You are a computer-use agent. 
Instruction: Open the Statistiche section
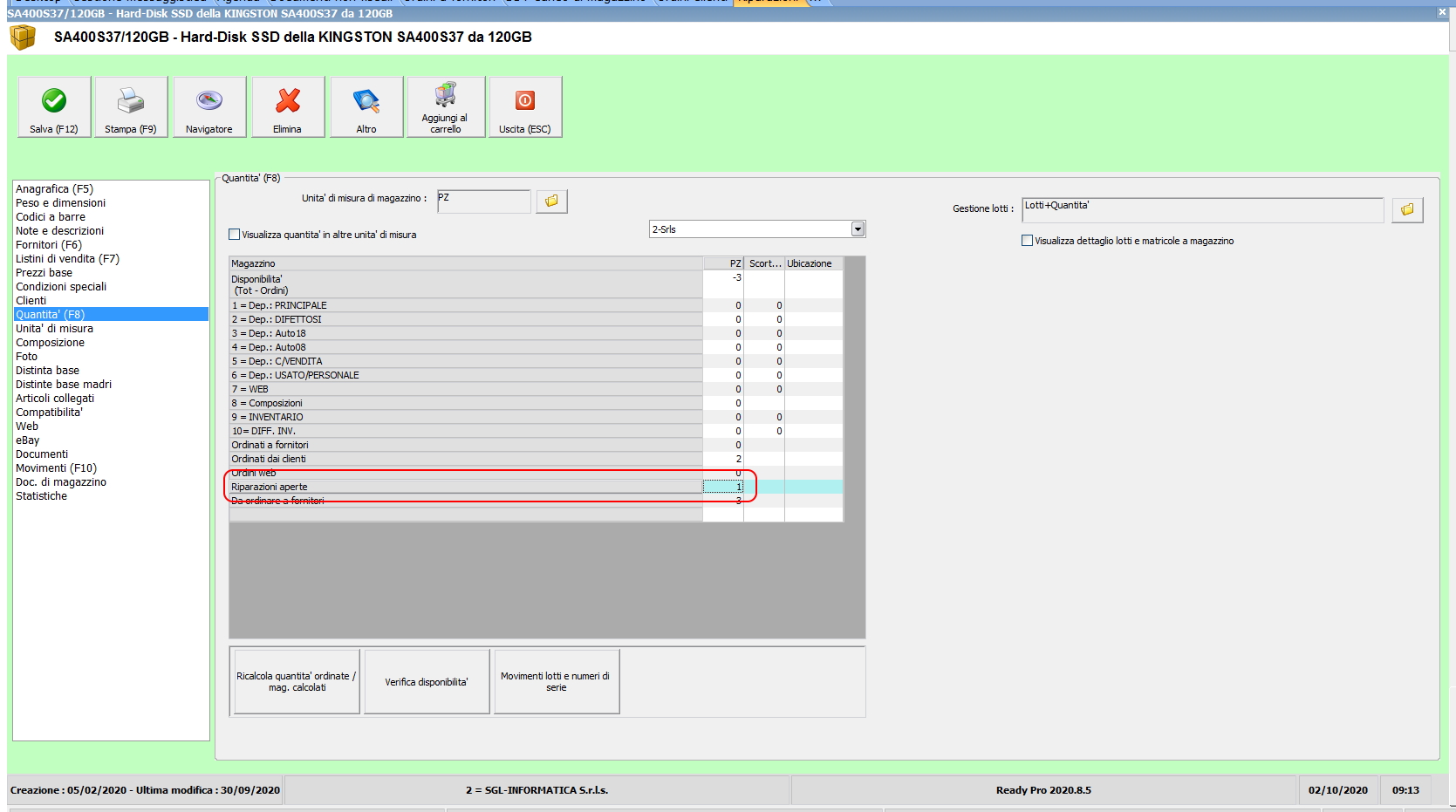pos(41,495)
